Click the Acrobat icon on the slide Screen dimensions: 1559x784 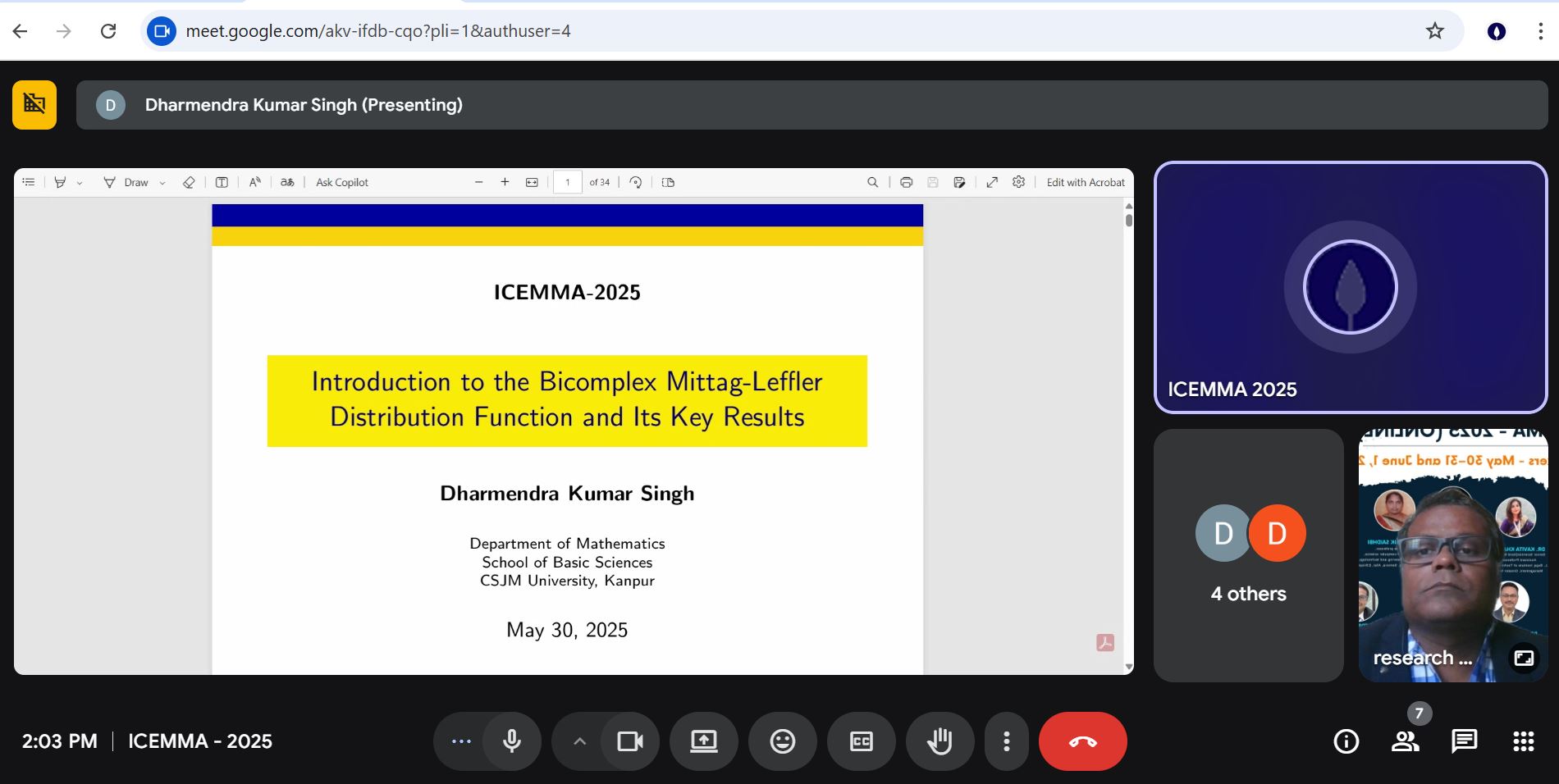pos(1105,643)
